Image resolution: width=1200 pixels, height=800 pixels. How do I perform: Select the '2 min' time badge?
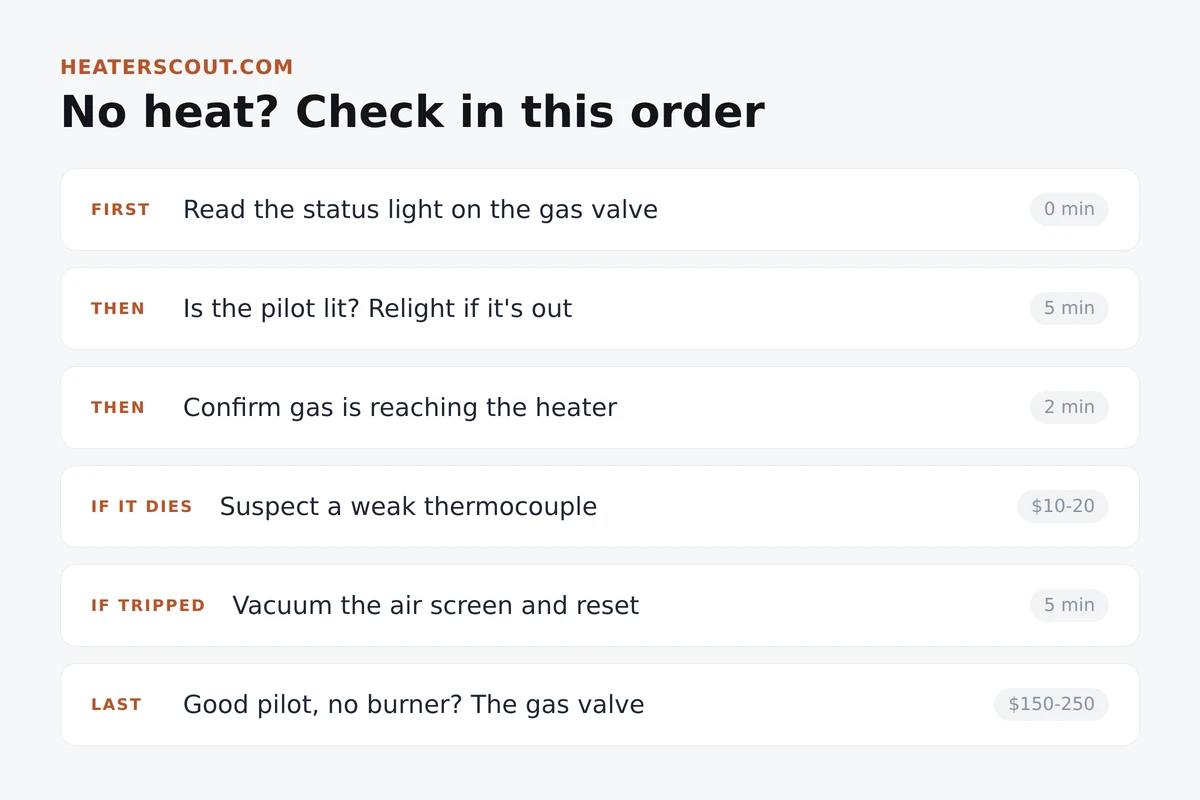coord(1069,407)
